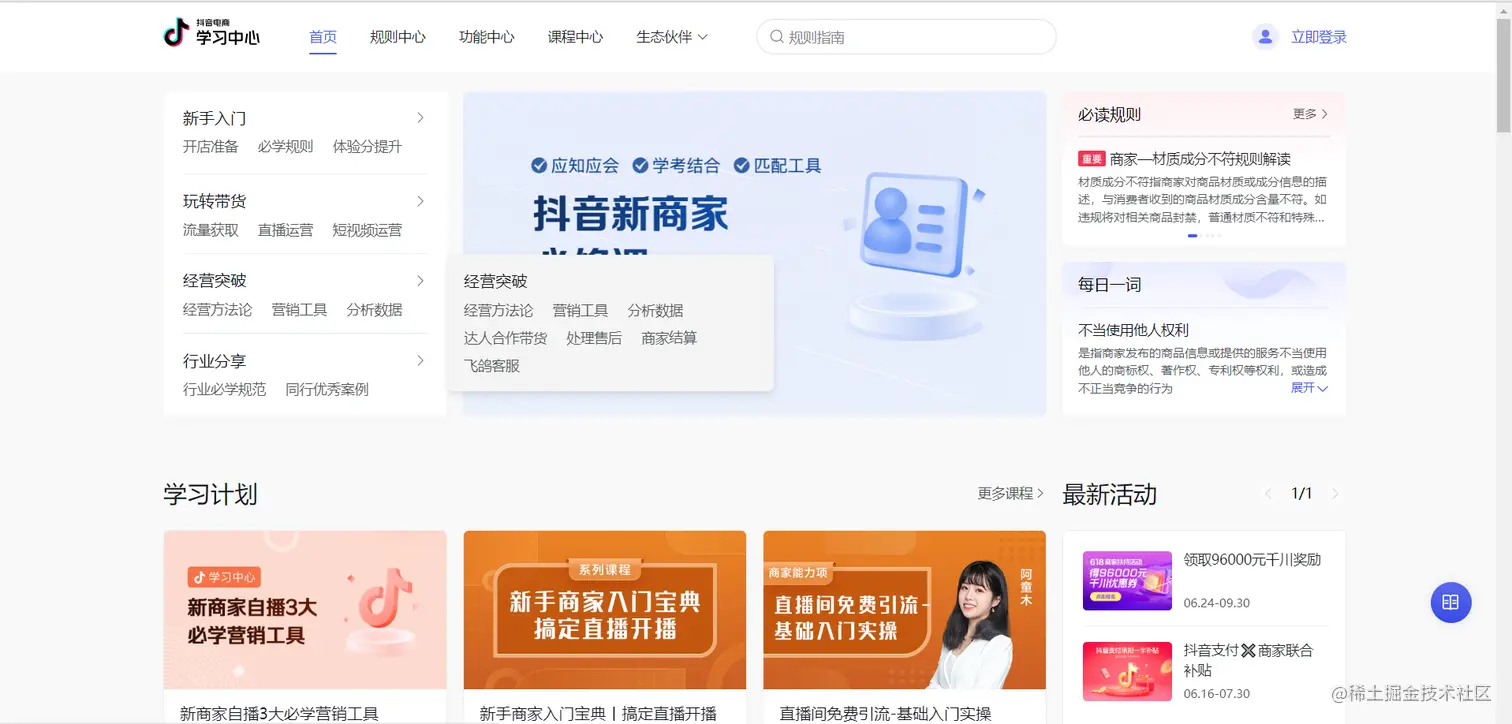This screenshot has height=724, width=1512.
Task: Select the first carousel dot under 必读规则
Action: pos(1192,235)
